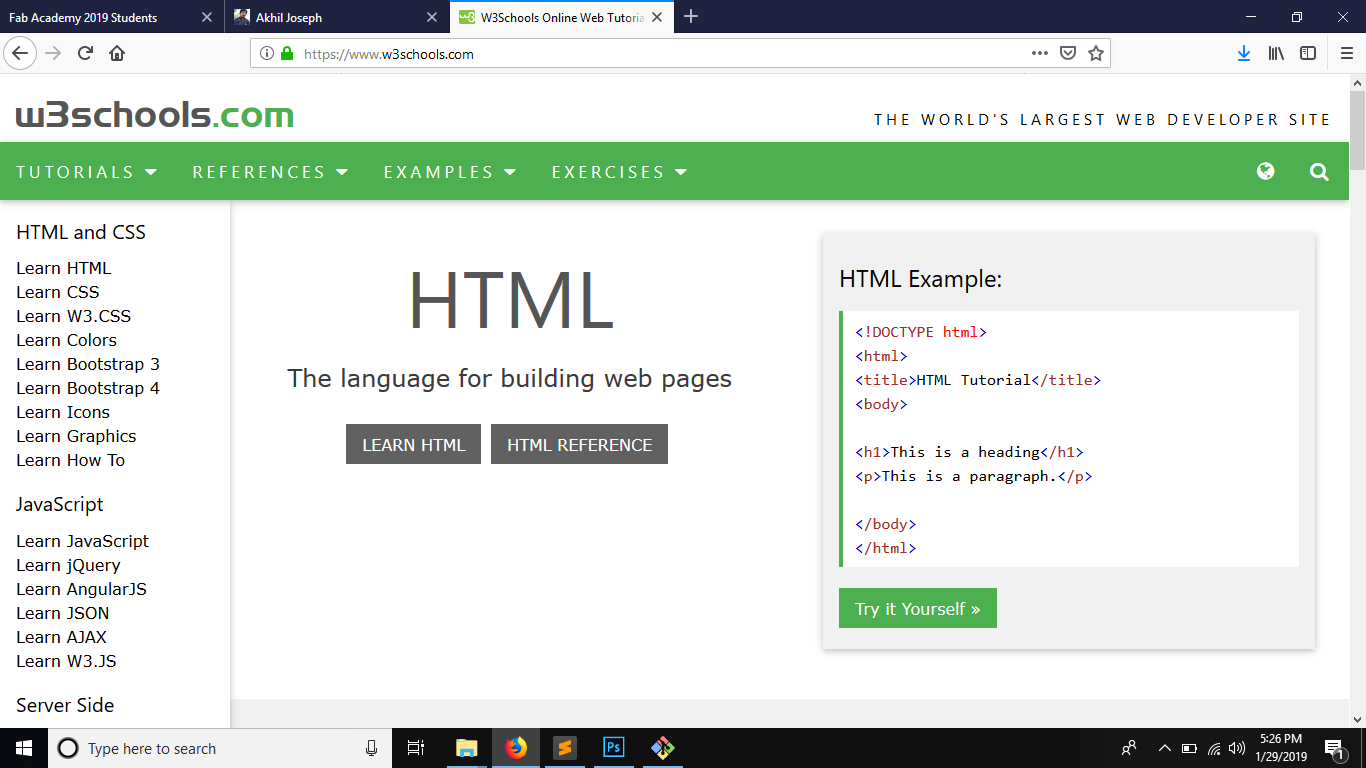Image resolution: width=1366 pixels, height=768 pixels.
Task: Close the Fab Academy 2019 Students tab
Action: tap(207, 17)
